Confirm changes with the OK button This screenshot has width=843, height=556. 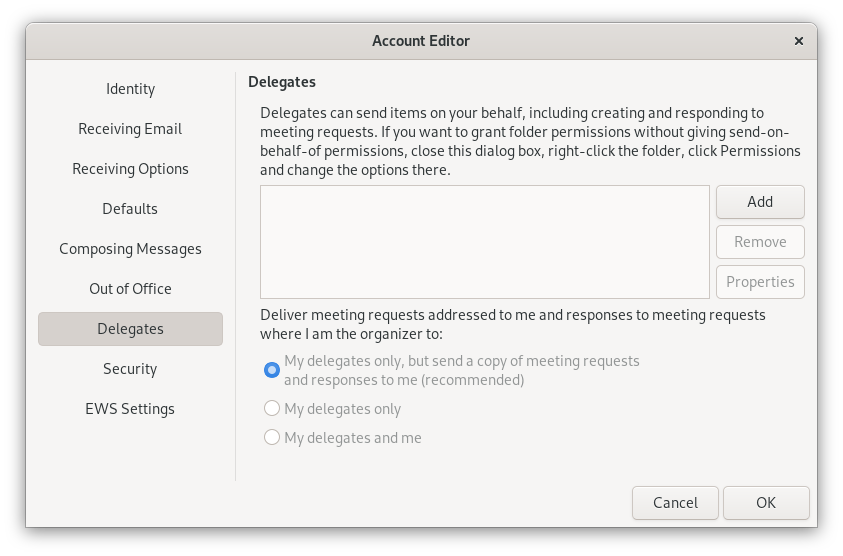[x=766, y=503]
